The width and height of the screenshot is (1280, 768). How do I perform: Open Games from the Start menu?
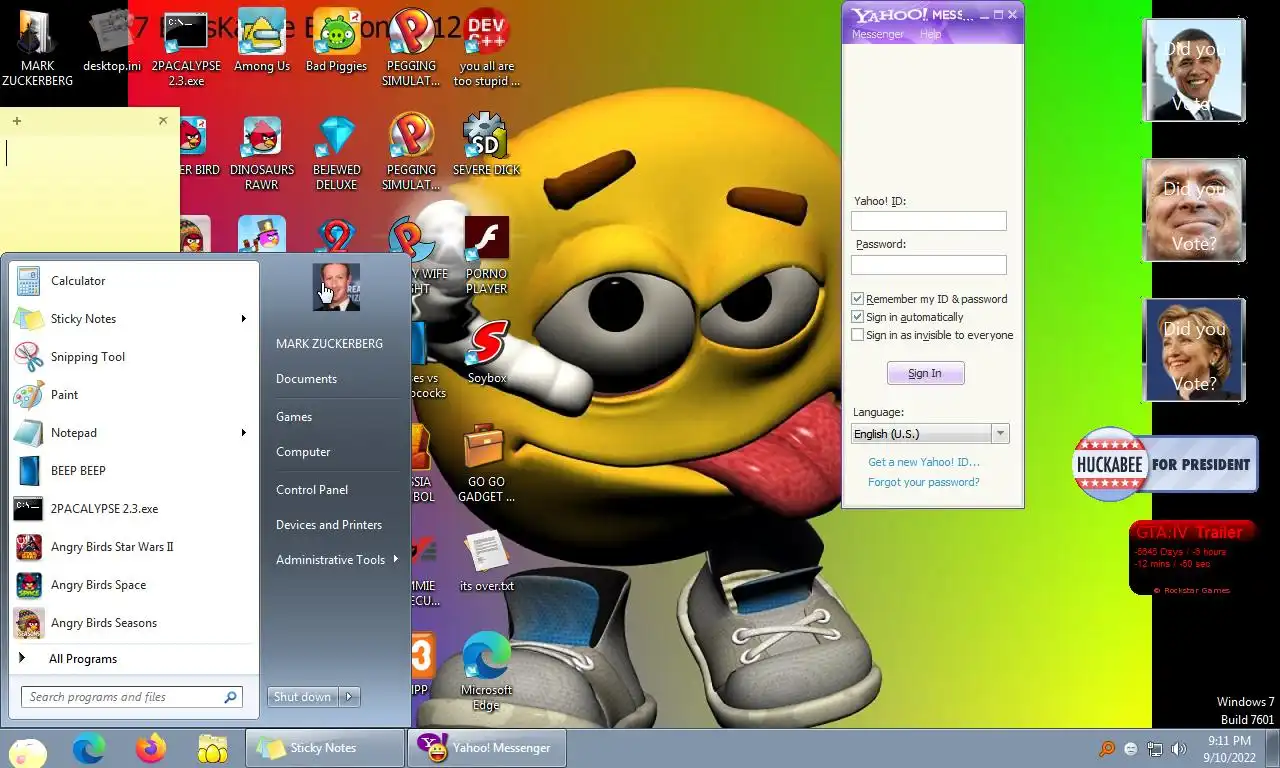pyautogui.click(x=294, y=417)
